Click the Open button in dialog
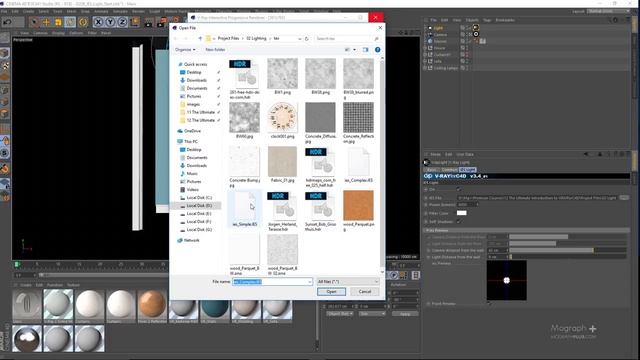 331,291
